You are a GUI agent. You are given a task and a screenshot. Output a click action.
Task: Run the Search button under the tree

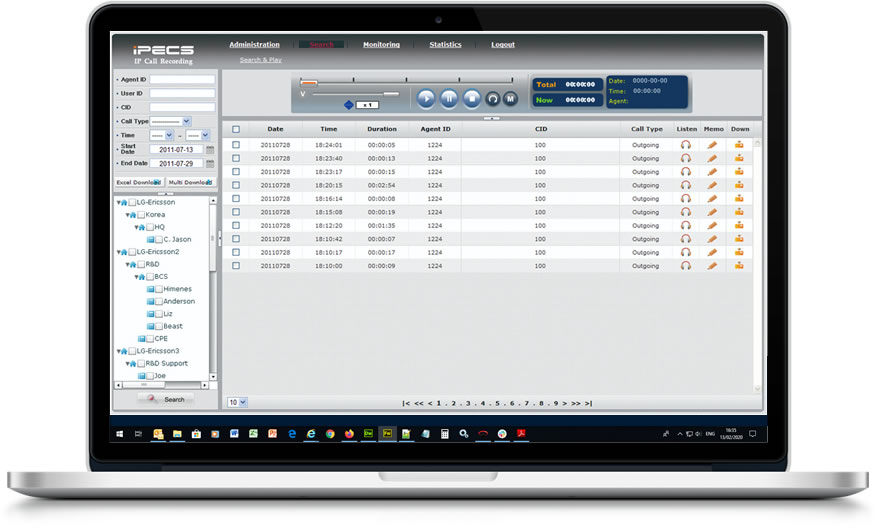[x=166, y=399]
